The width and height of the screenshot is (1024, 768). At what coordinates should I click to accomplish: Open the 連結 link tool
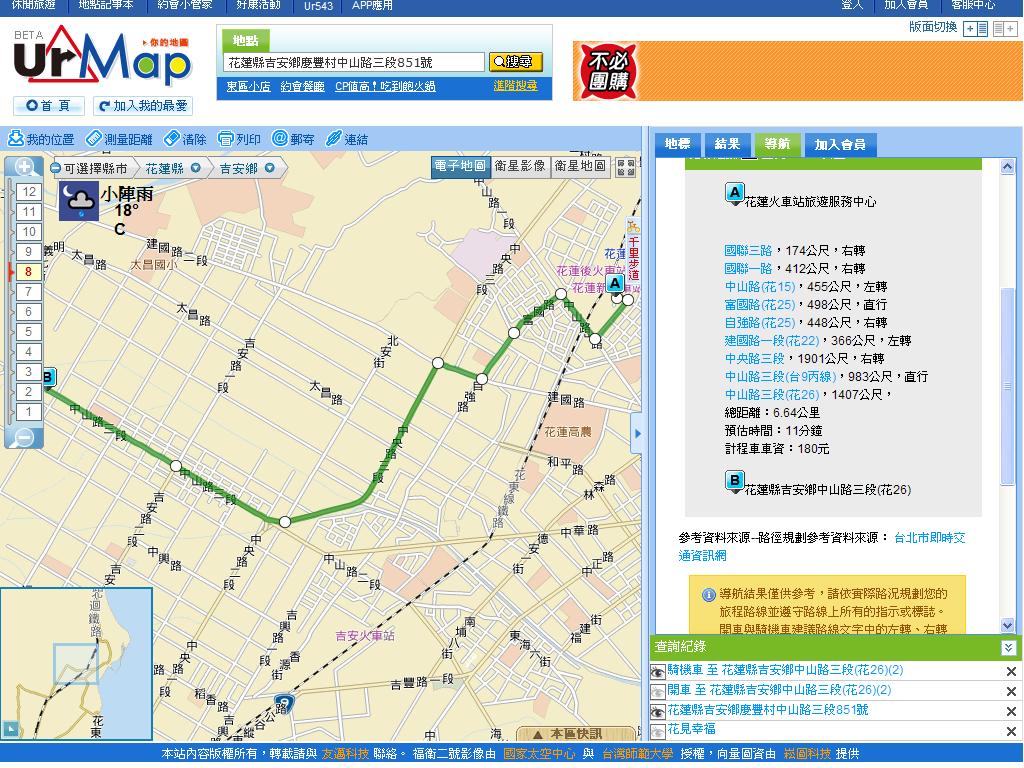[334, 139]
